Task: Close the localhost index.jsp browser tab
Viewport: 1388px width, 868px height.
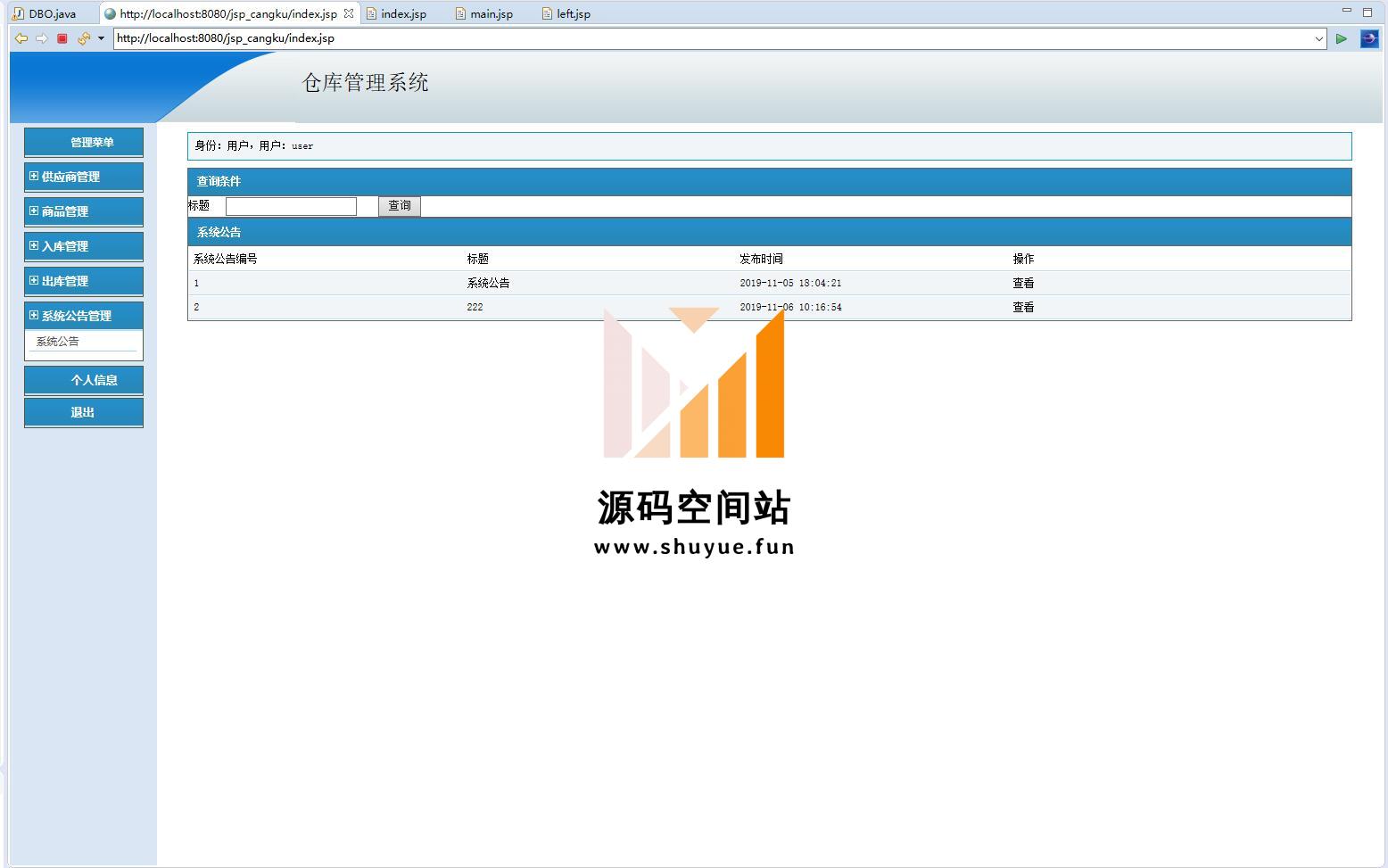Action: click(349, 13)
